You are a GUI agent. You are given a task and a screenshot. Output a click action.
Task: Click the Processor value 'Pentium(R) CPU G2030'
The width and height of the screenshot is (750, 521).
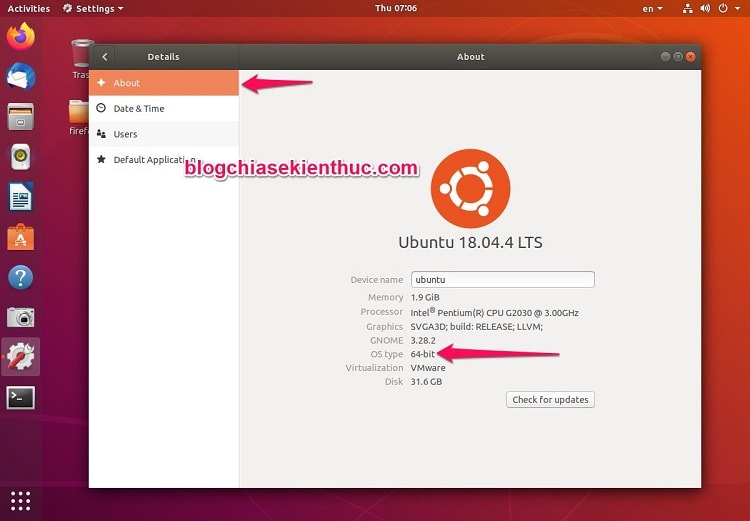pyautogui.click(x=485, y=313)
